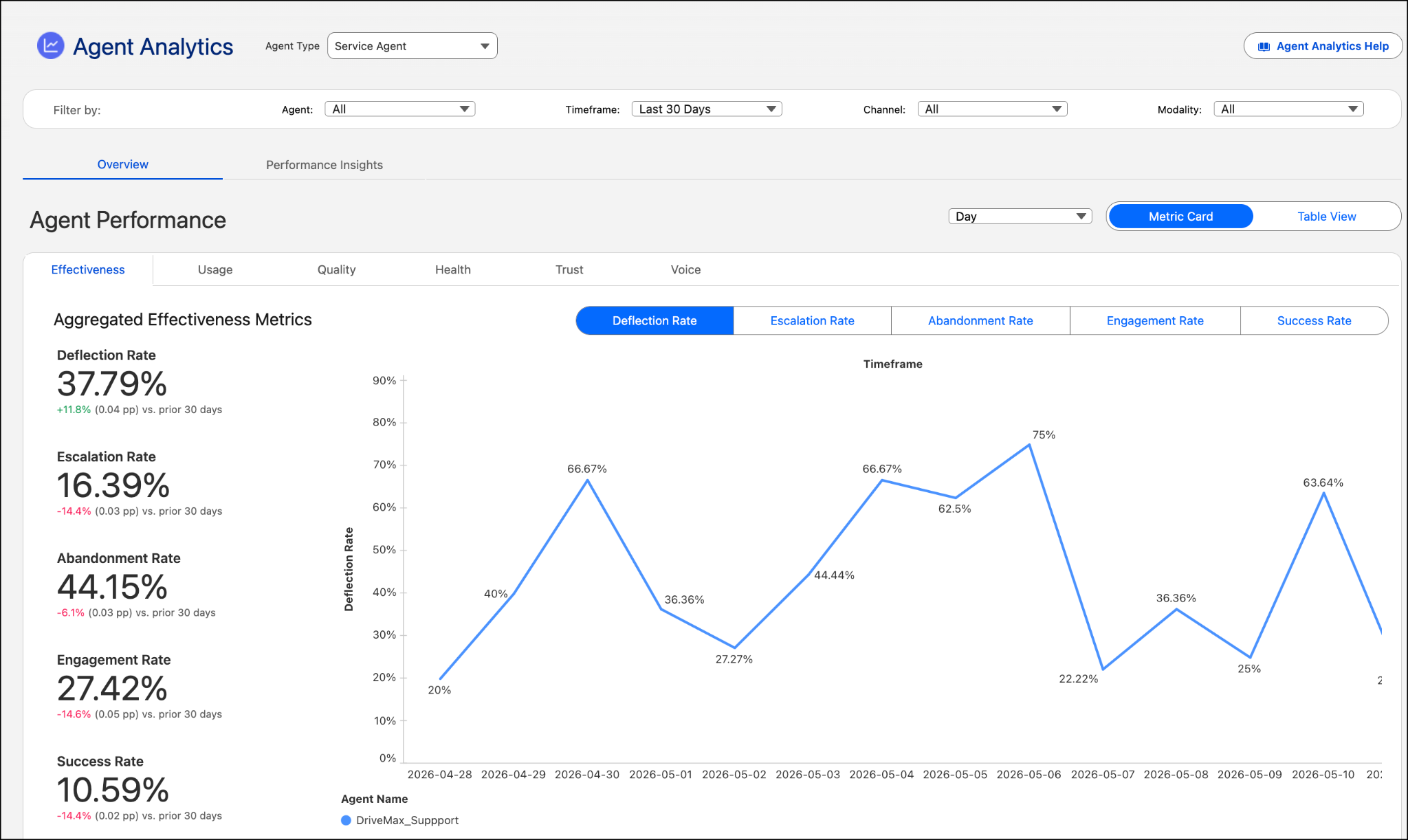Click the 25% data point label
The width and height of the screenshot is (1408, 840).
point(1249,669)
